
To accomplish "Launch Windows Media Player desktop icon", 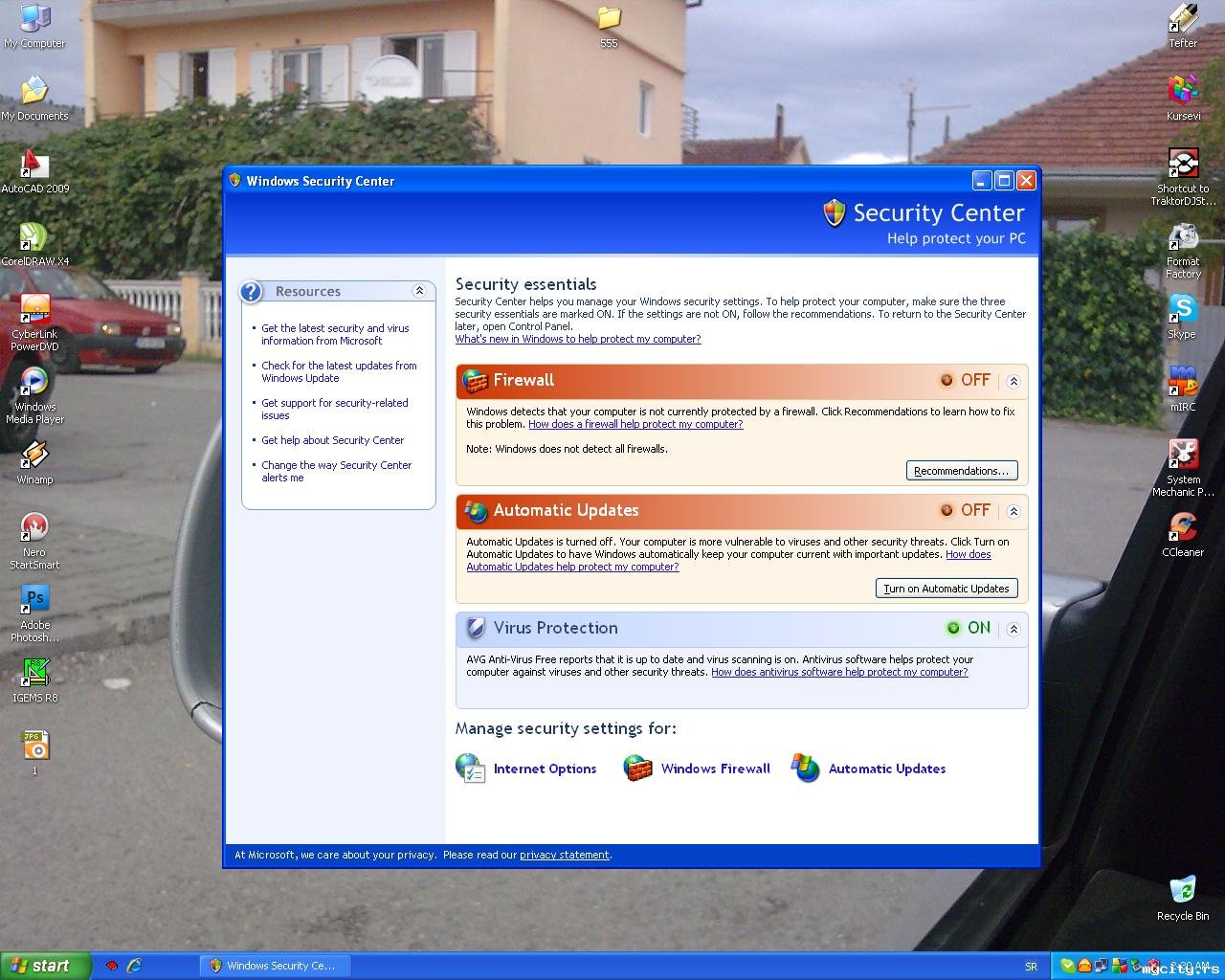I will tap(34, 395).
